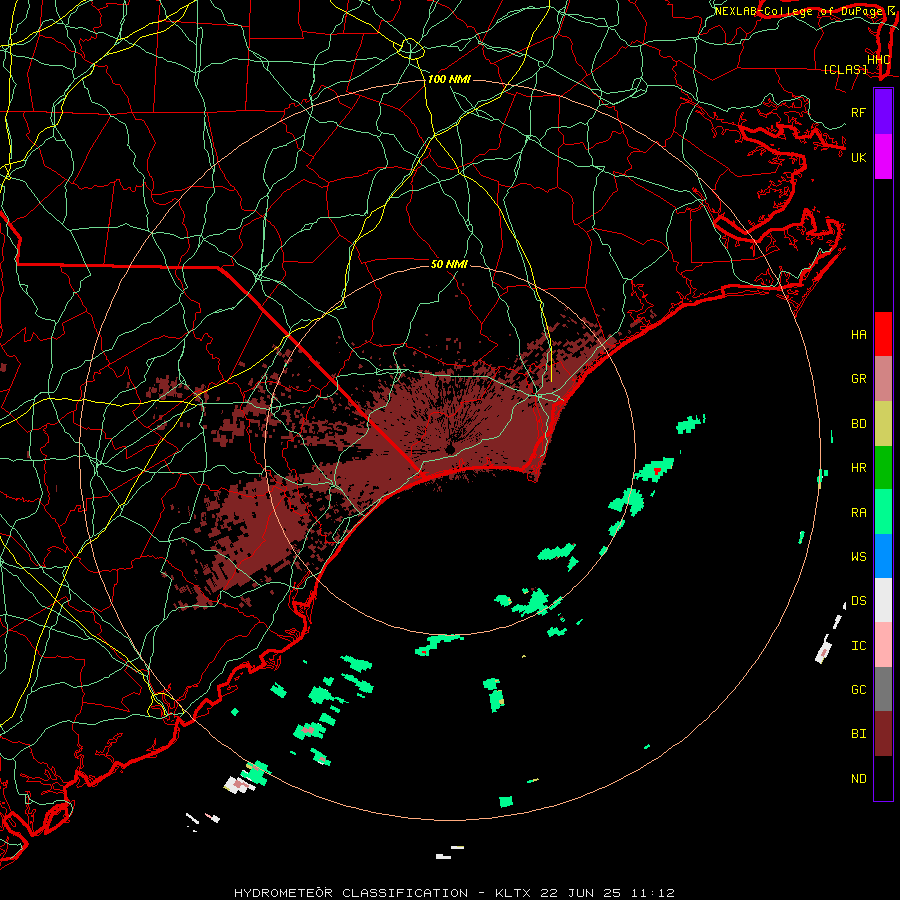Click the HA red legend swatch

[883, 334]
